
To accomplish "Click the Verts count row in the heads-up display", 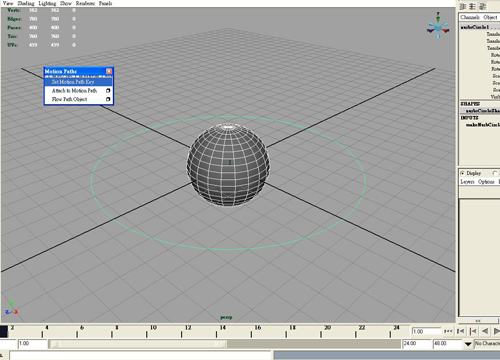I will pos(42,10).
